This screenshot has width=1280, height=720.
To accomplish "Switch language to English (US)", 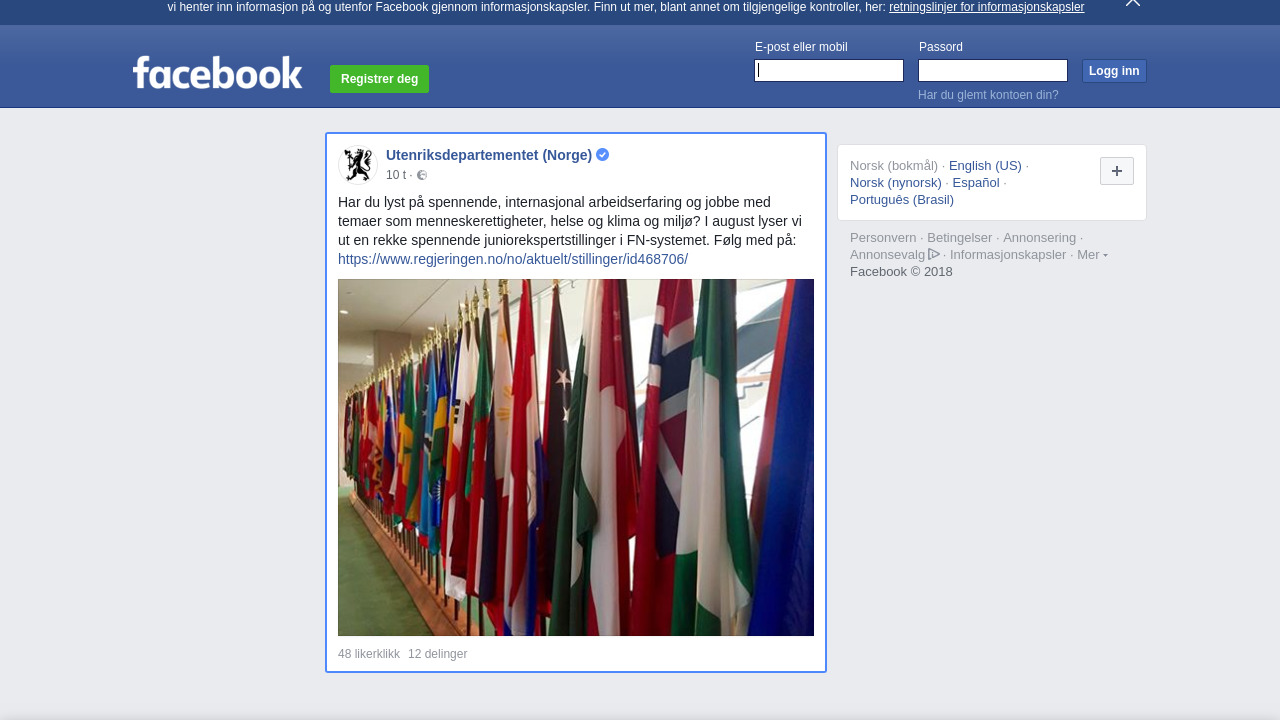I will 985,166.
